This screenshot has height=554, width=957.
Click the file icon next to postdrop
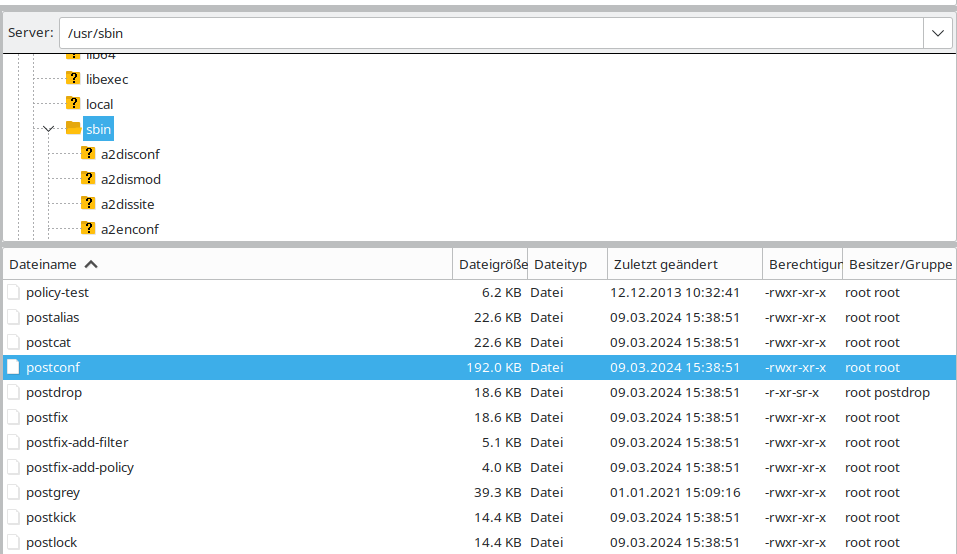tap(13, 393)
